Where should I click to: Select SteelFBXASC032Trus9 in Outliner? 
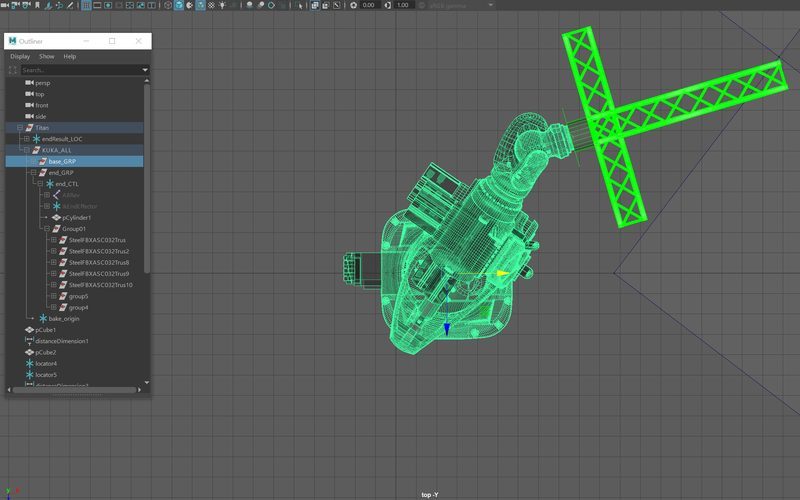click(x=99, y=273)
